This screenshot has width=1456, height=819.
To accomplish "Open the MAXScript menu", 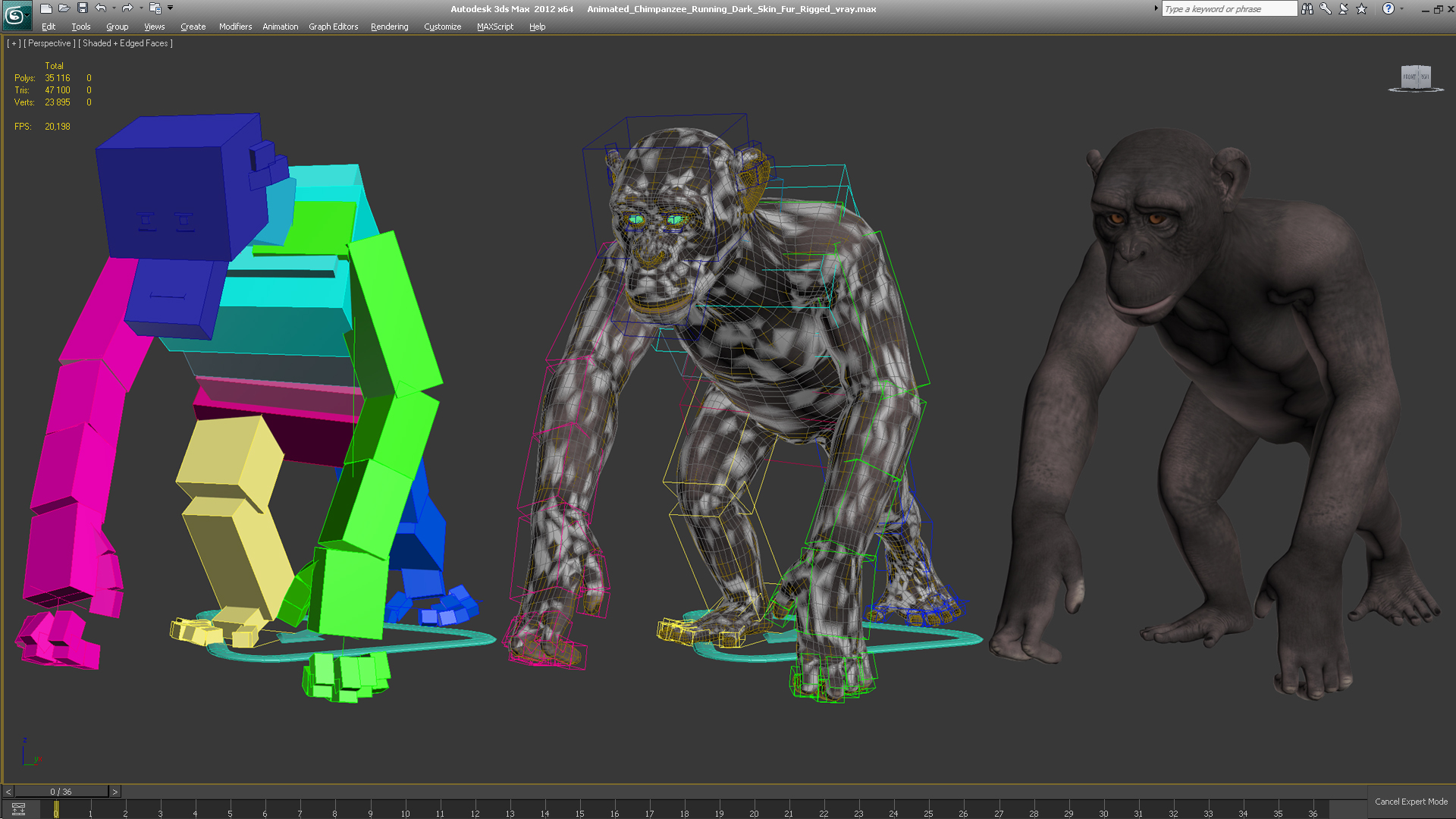I will (495, 27).
